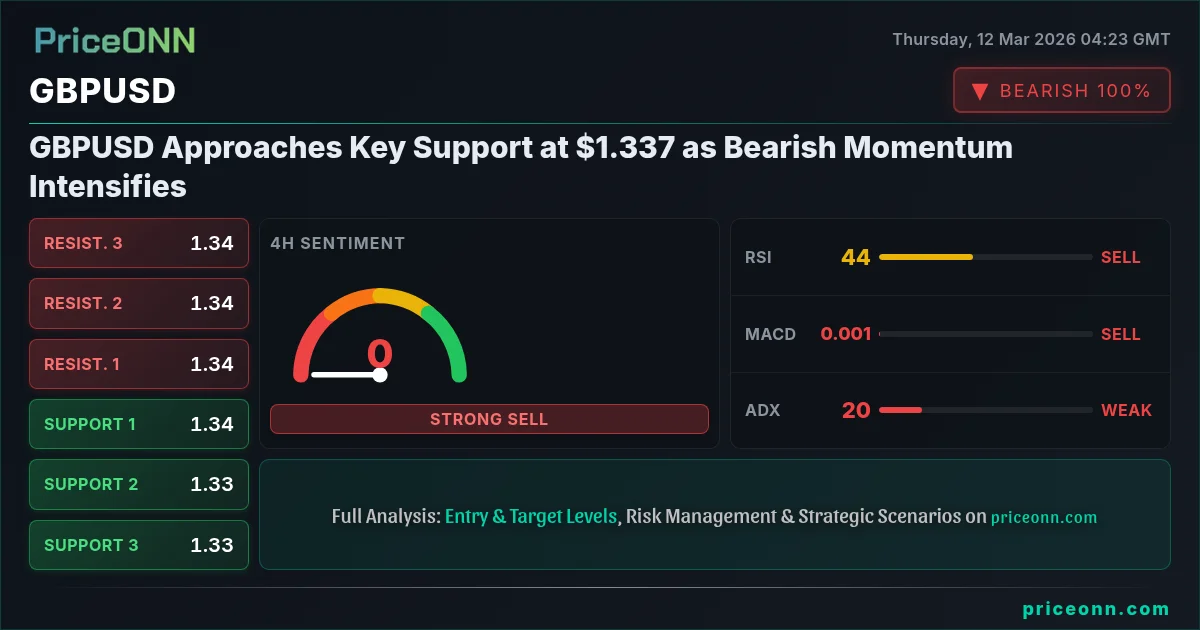Viewport: 1200px width, 630px height.
Task: Click the priceonn.com footer text
Action: coord(1096,609)
